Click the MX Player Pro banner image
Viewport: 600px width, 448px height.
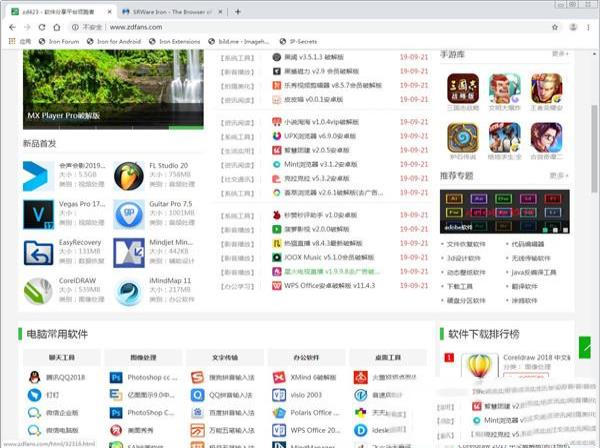point(113,89)
